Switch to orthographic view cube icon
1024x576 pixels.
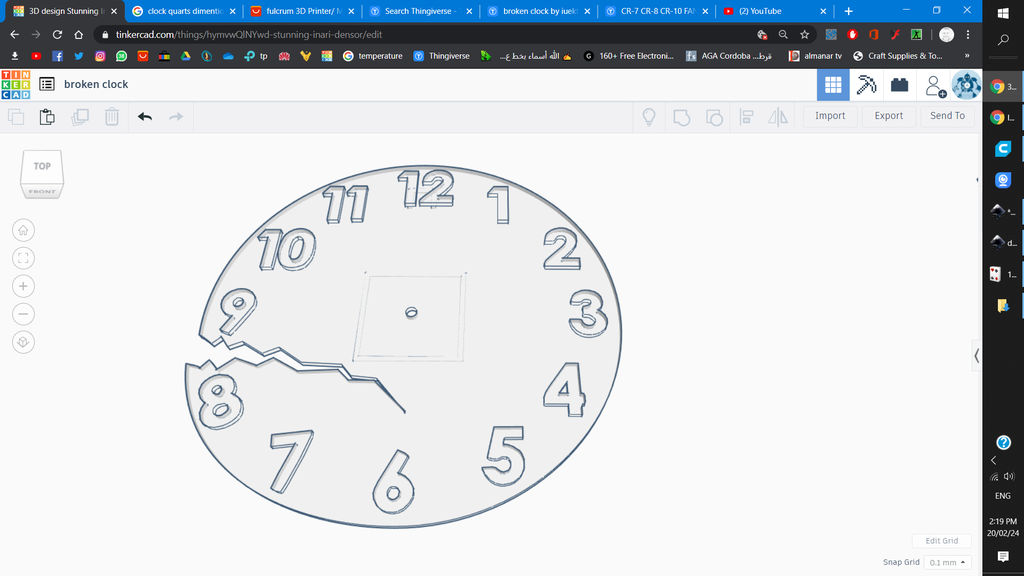[x=23, y=342]
